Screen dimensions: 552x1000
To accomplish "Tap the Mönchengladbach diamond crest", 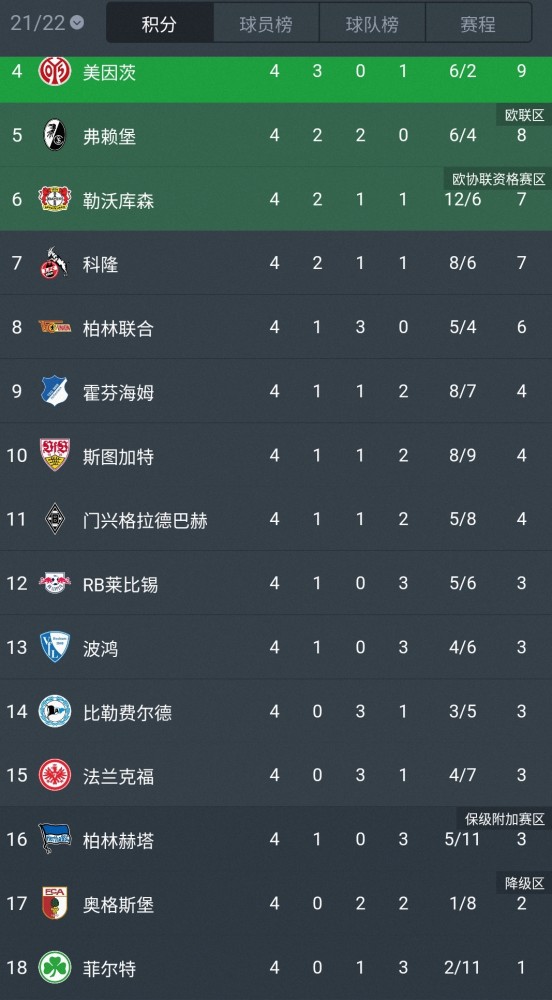I will tap(55, 519).
